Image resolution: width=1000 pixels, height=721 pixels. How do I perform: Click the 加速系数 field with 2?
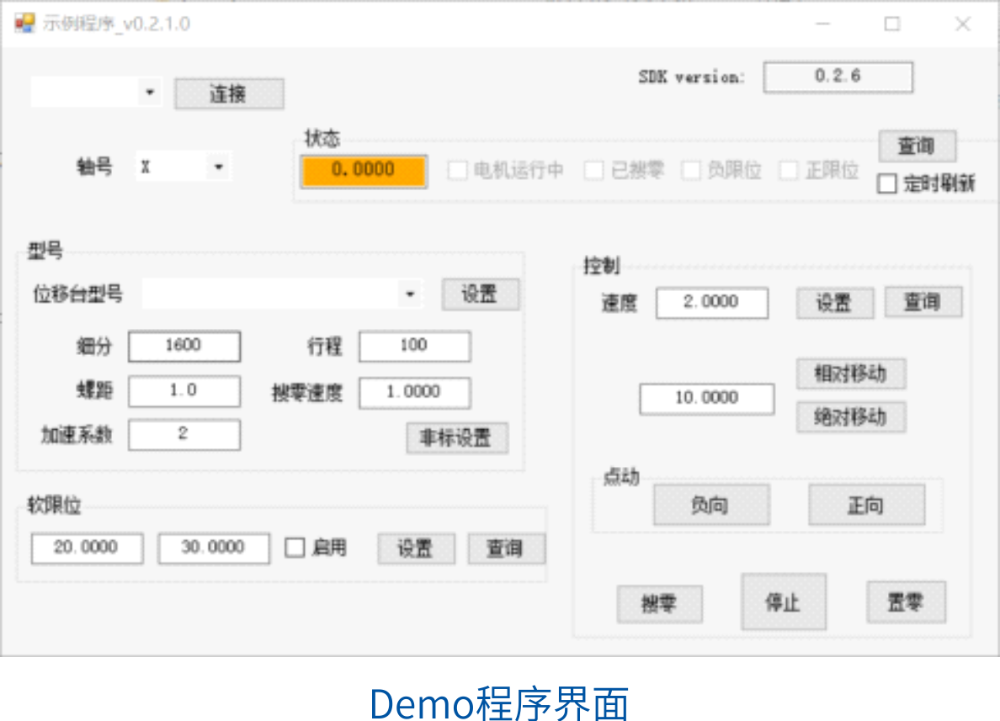[x=184, y=434]
